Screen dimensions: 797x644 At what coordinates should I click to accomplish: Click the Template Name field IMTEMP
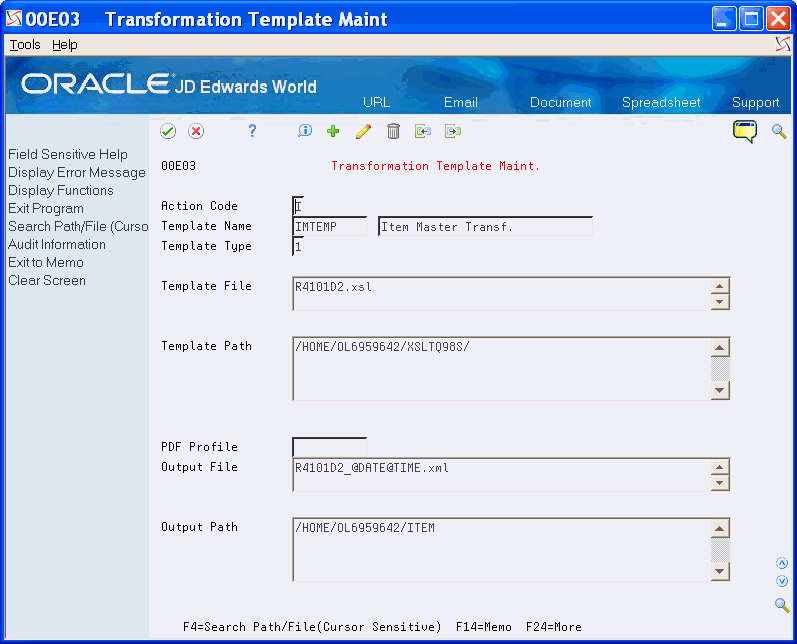point(329,226)
